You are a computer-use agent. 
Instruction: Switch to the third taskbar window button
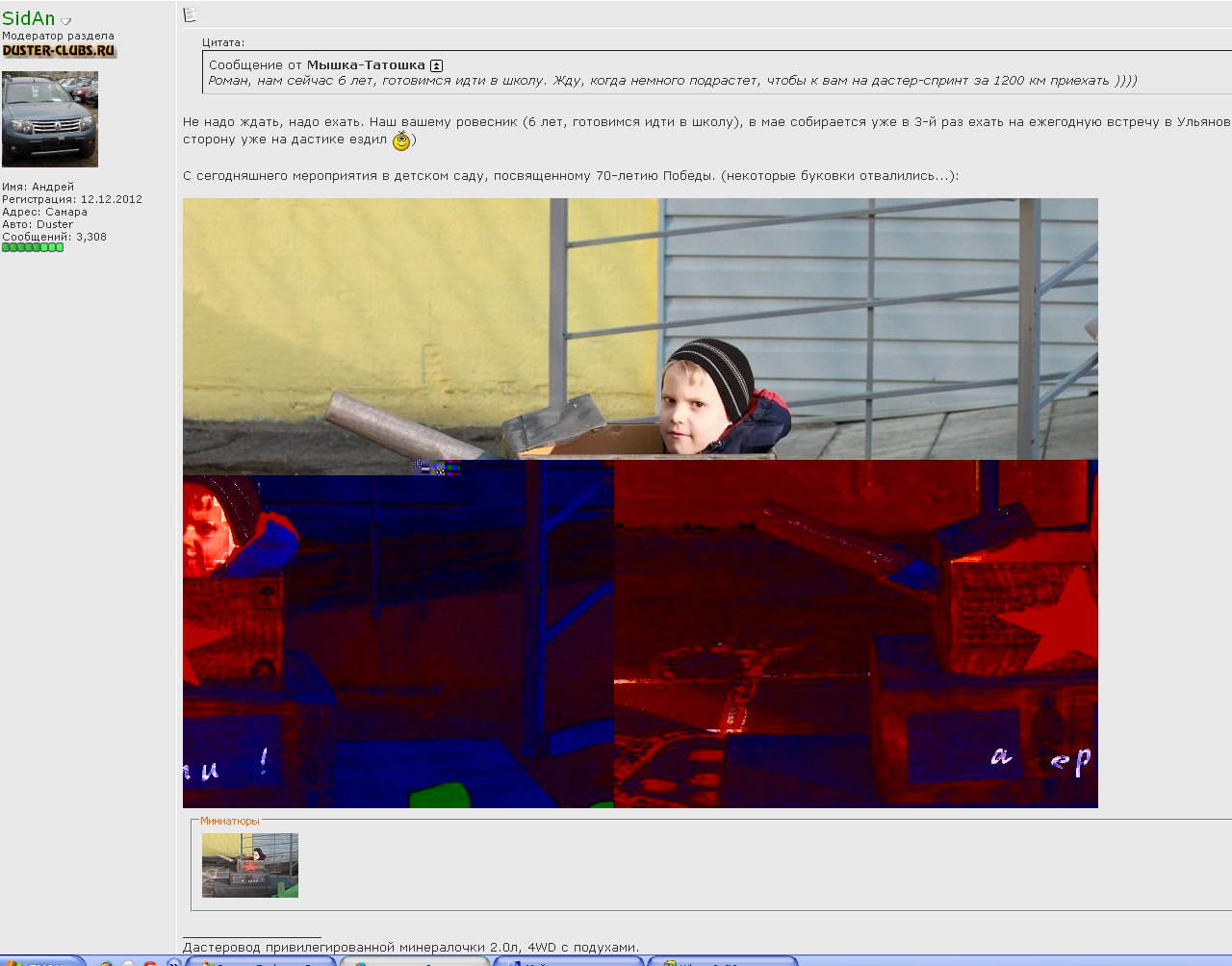click(568, 962)
